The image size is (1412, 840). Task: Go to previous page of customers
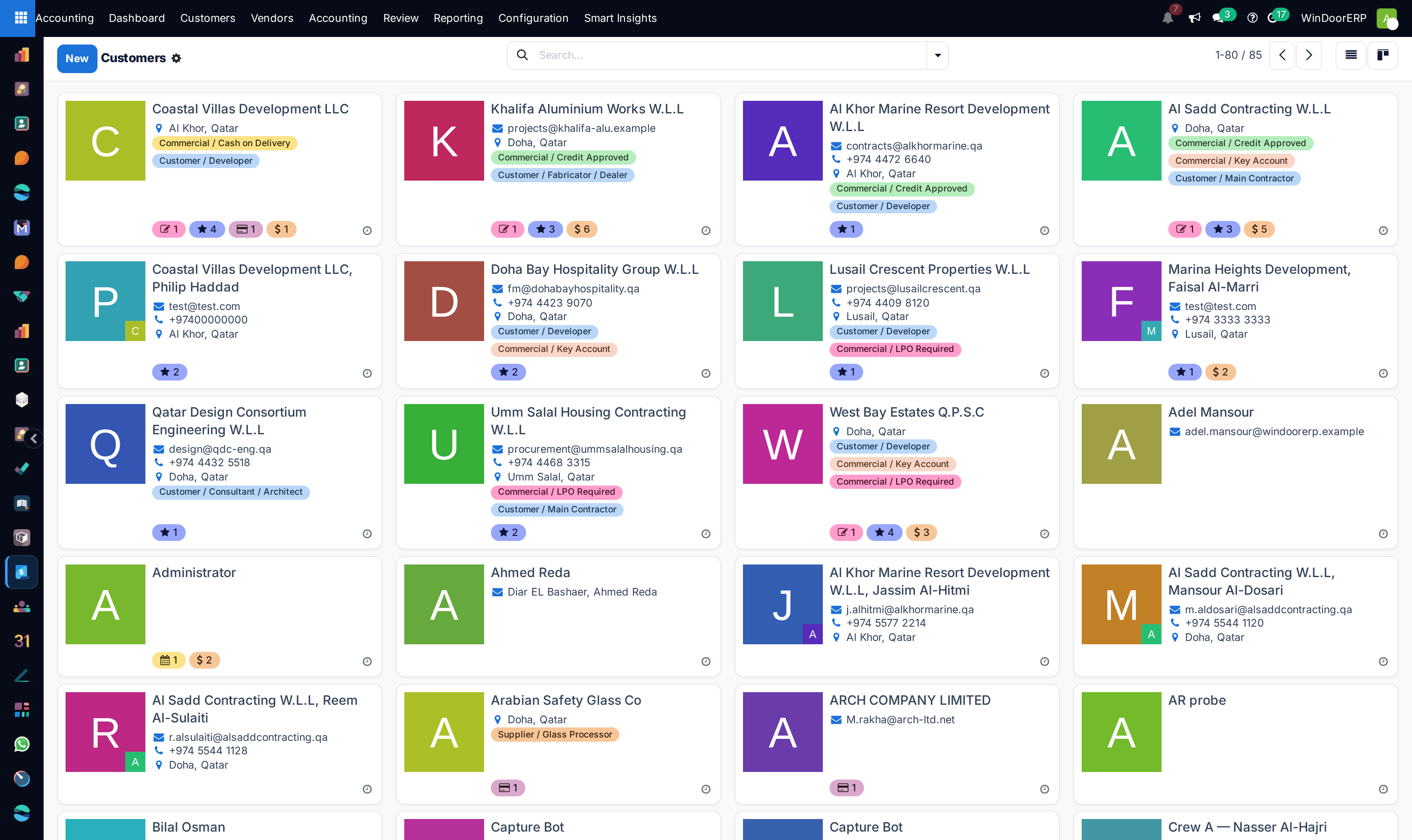coord(1282,55)
